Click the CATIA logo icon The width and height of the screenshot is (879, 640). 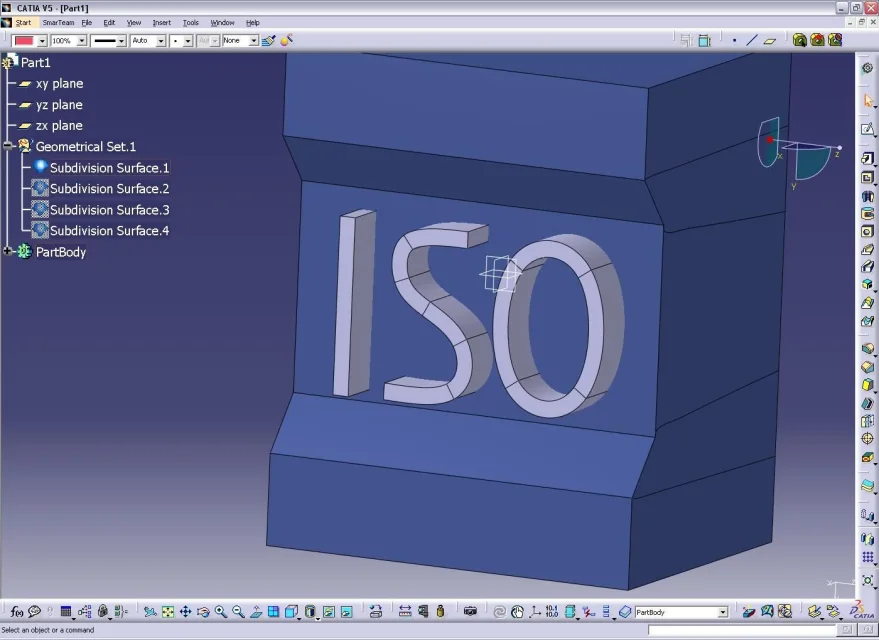[x=862, y=611]
